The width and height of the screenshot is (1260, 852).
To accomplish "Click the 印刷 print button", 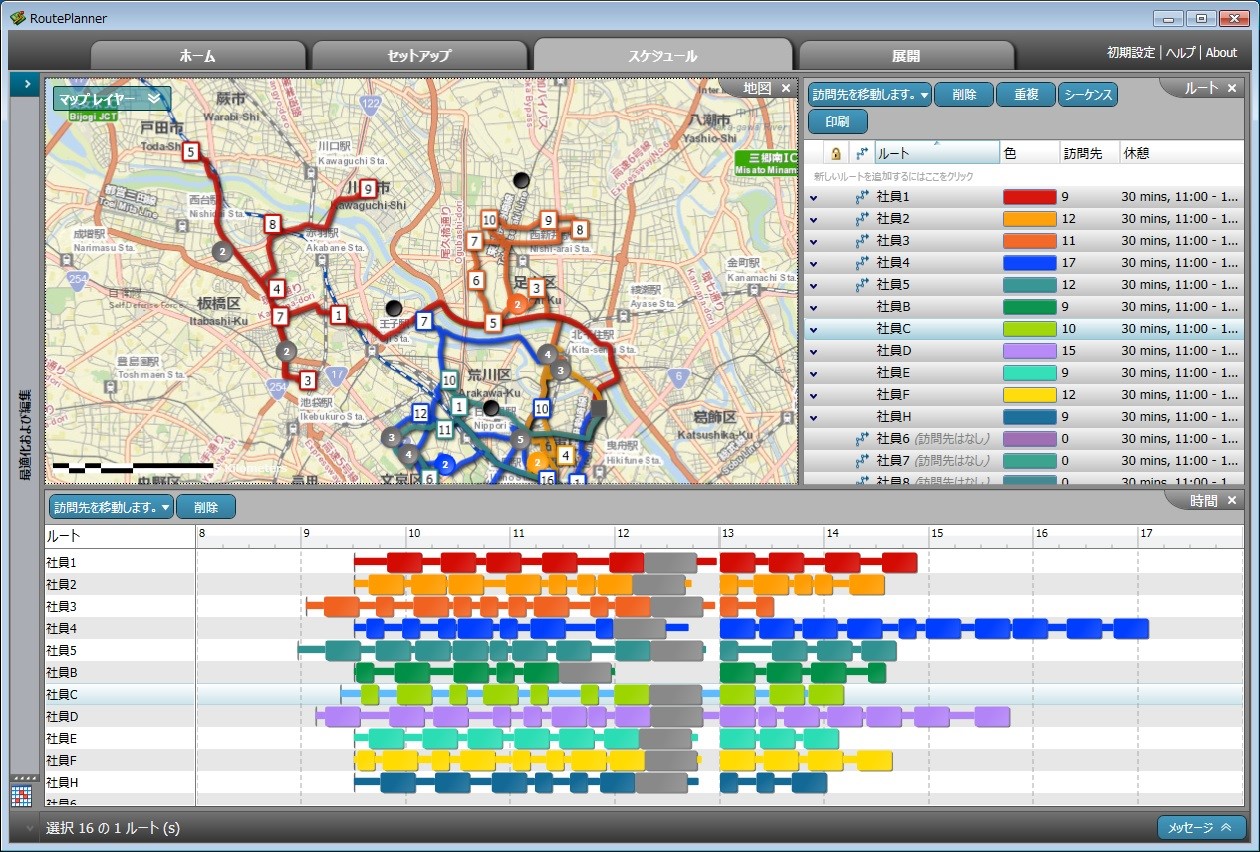I will tap(837, 122).
